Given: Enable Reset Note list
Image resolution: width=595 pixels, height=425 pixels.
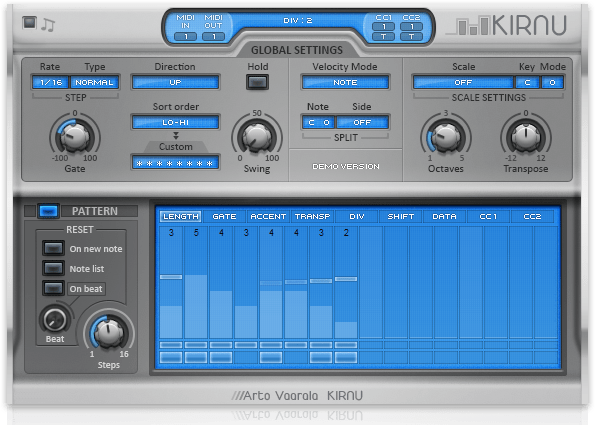Looking at the screenshot, I should (53, 269).
